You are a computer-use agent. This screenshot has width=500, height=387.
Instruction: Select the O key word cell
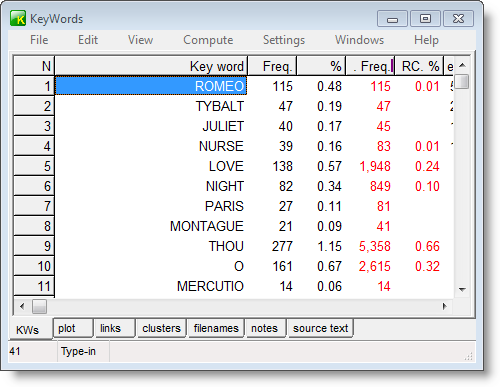point(151,266)
